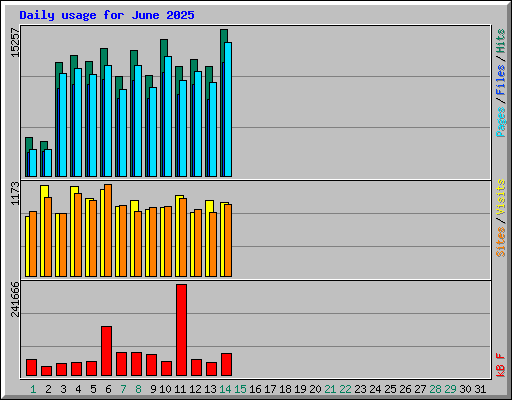
Task: Click day 1 on the x-axis
Action: (33, 389)
